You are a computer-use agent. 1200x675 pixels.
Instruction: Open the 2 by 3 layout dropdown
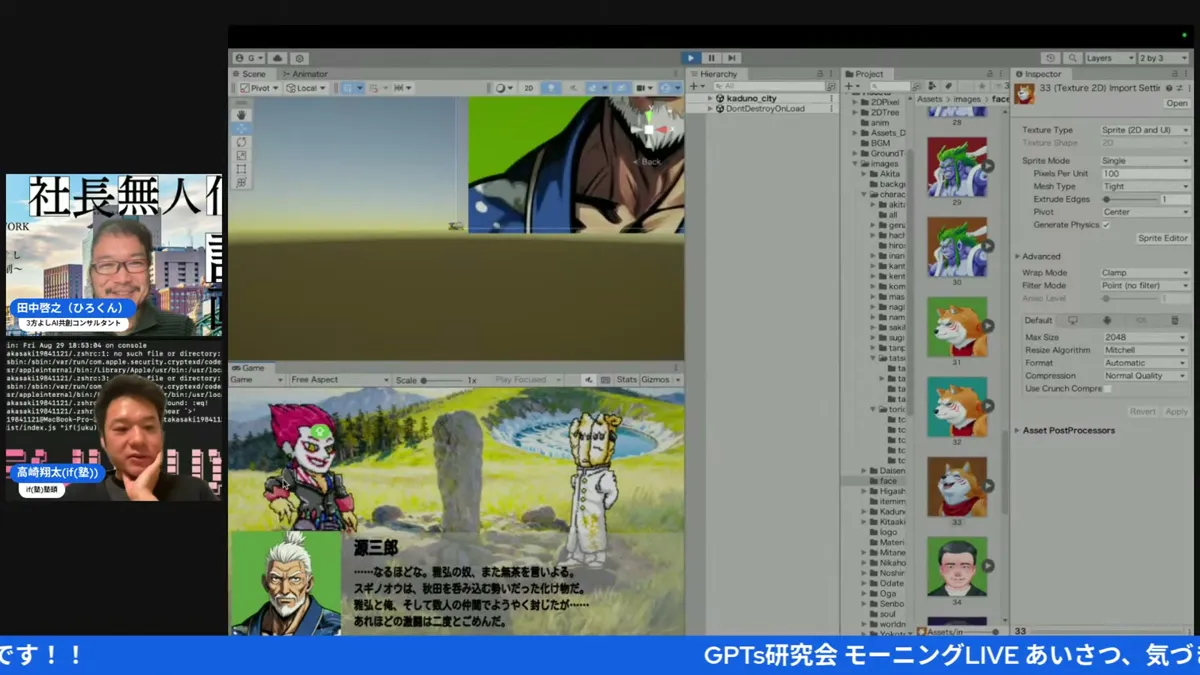point(1165,58)
